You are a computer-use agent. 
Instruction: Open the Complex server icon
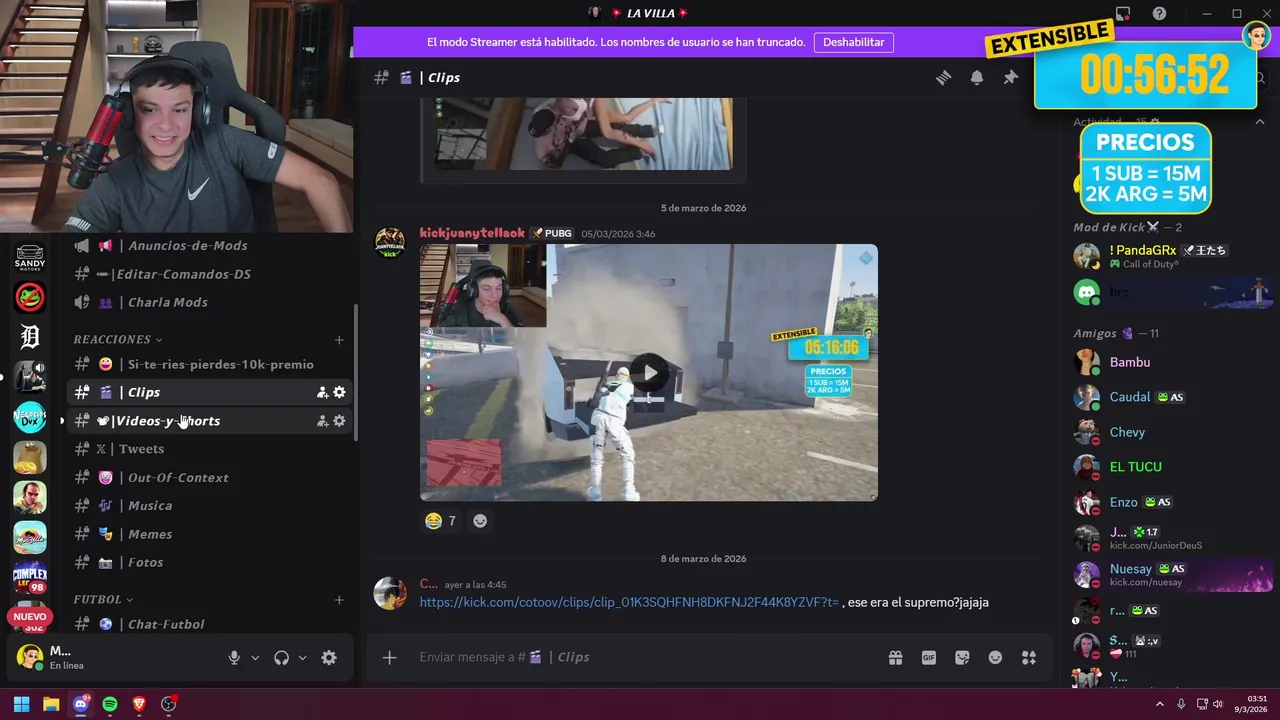tap(30, 577)
